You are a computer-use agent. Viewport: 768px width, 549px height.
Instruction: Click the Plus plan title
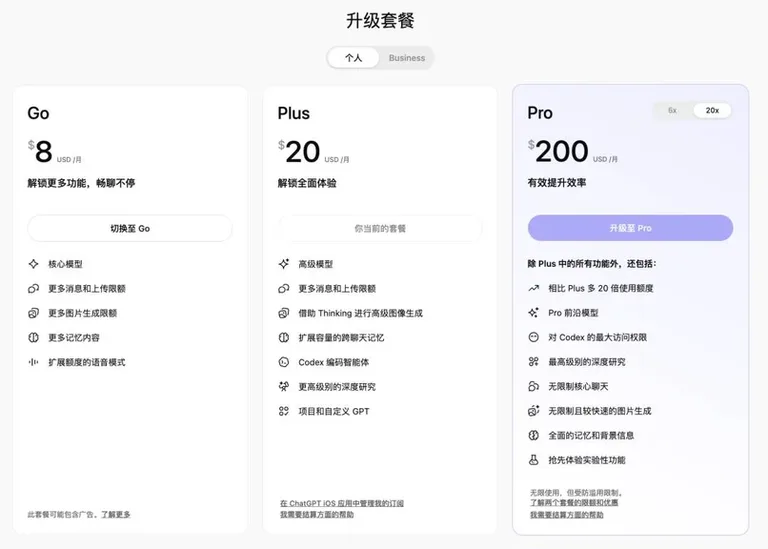coord(293,113)
